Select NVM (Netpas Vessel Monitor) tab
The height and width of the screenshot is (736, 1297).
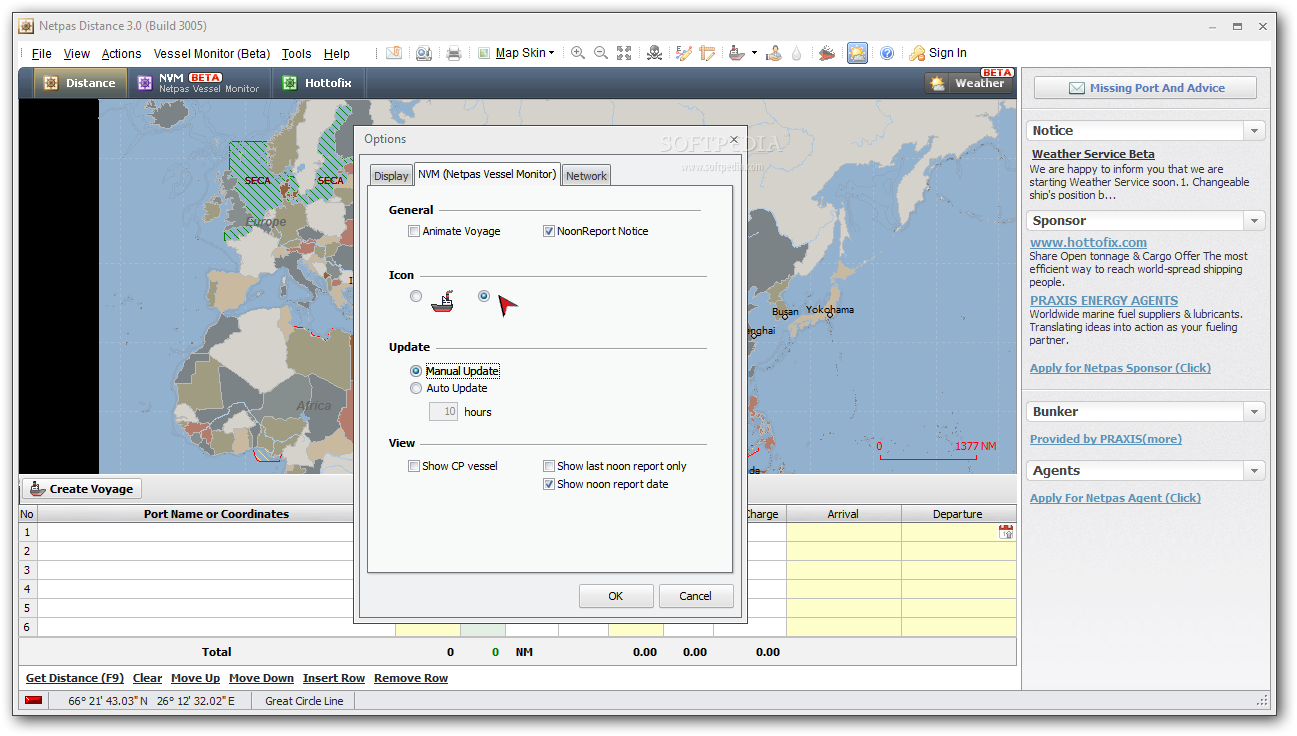[487, 174]
